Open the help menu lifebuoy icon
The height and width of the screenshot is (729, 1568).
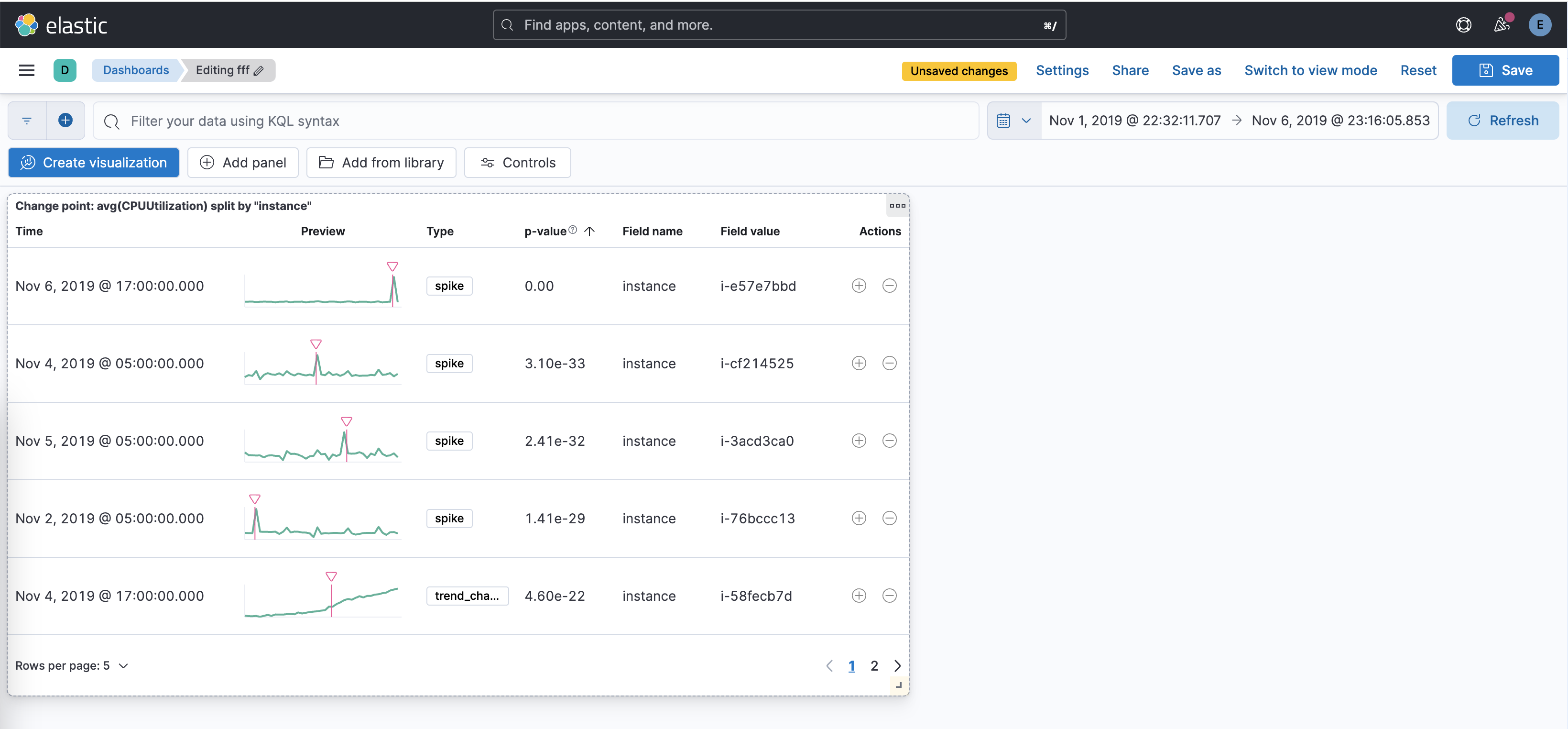tap(1463, 25)
